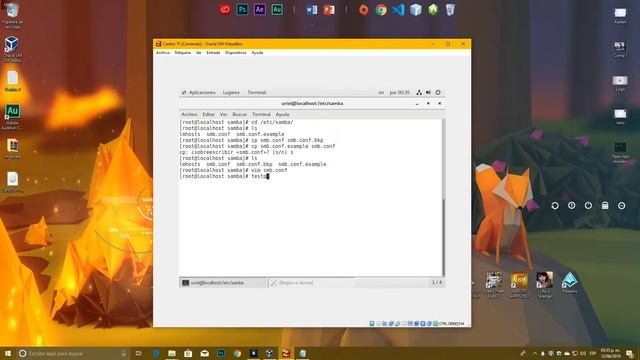
Task: Open the terminal window's Archivo menu
Action: [x=189, y=114]
